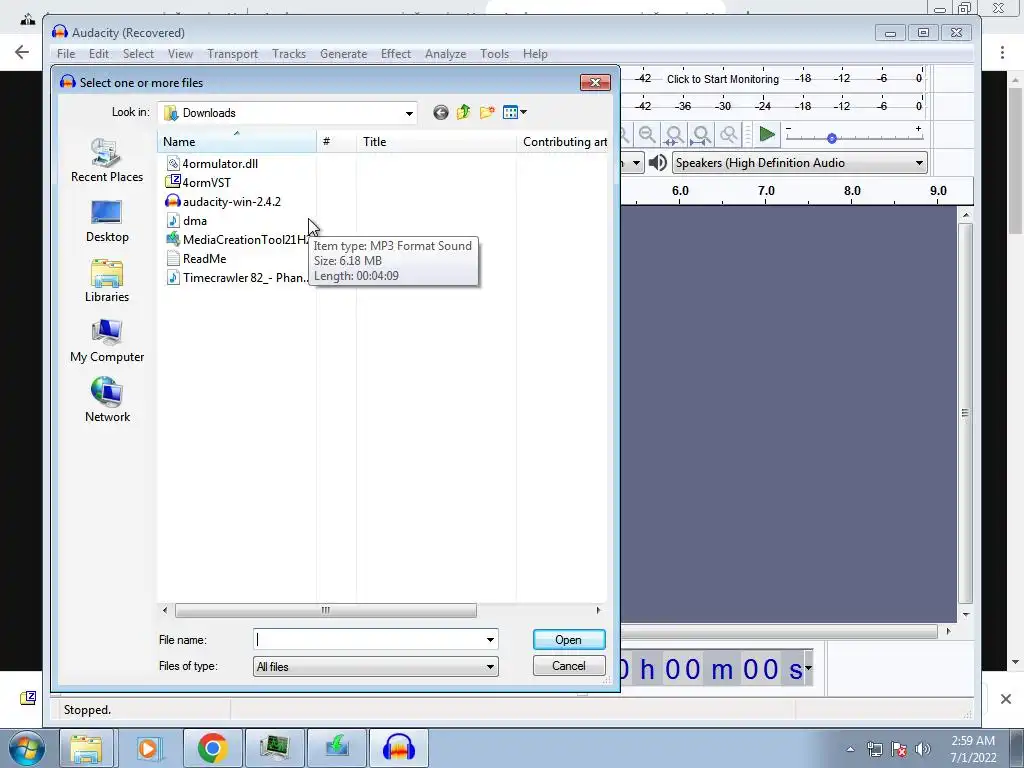The width and height of the screenshot is (1024, 768).
Task: Open the File menu in Audacity
Action: click(66, 54)
